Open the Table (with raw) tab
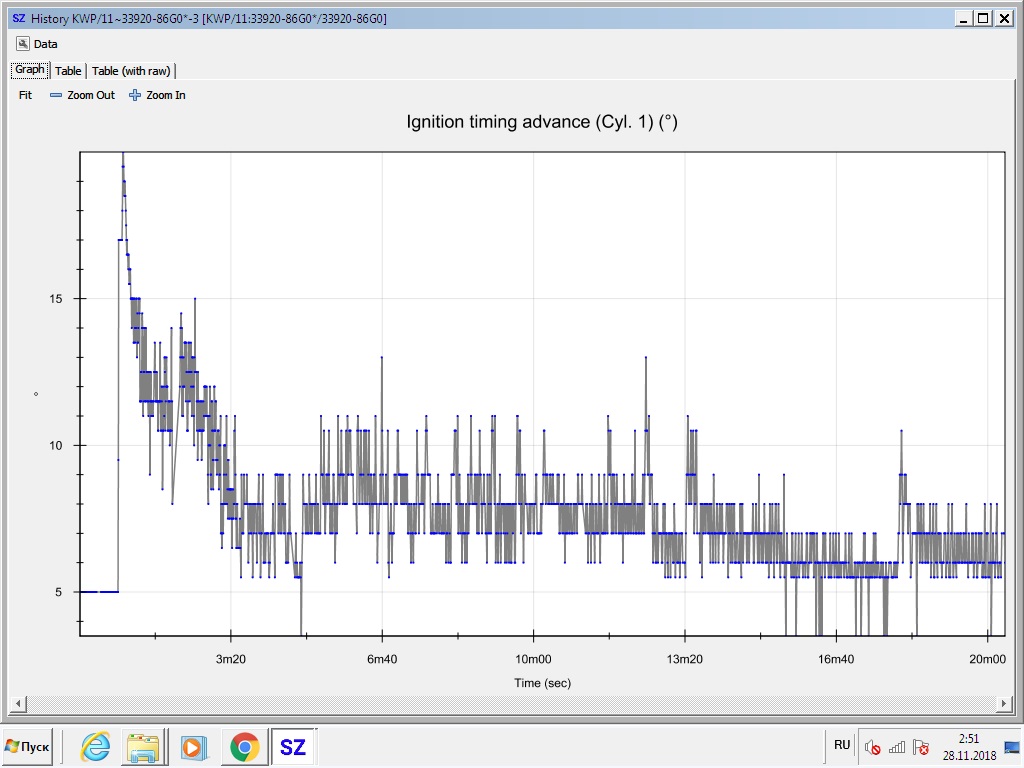 tap(131, 71)
